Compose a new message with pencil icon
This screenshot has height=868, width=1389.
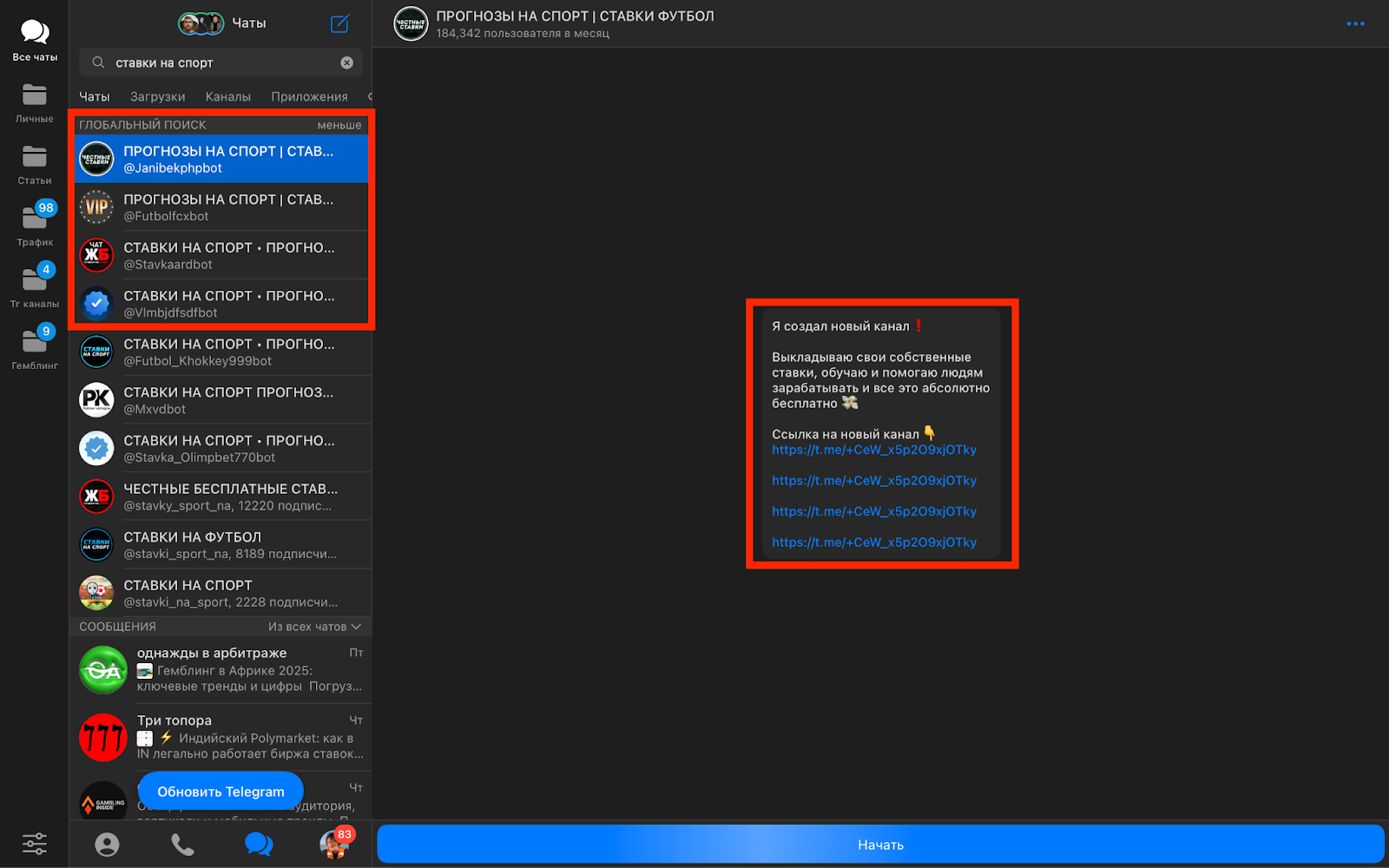click(x=340, y=23)
